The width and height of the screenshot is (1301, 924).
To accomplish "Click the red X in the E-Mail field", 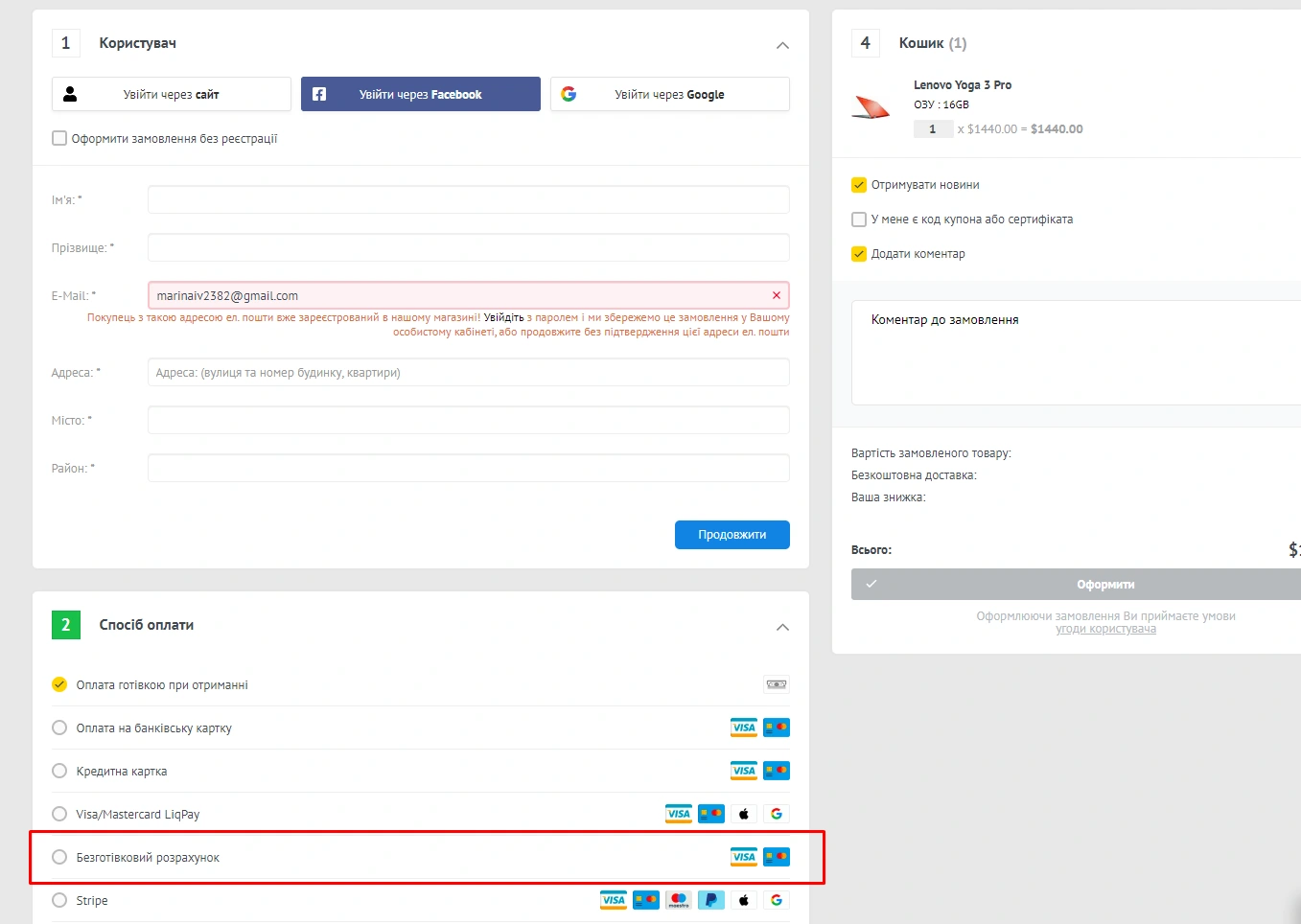I will click(x=776, y=295).
